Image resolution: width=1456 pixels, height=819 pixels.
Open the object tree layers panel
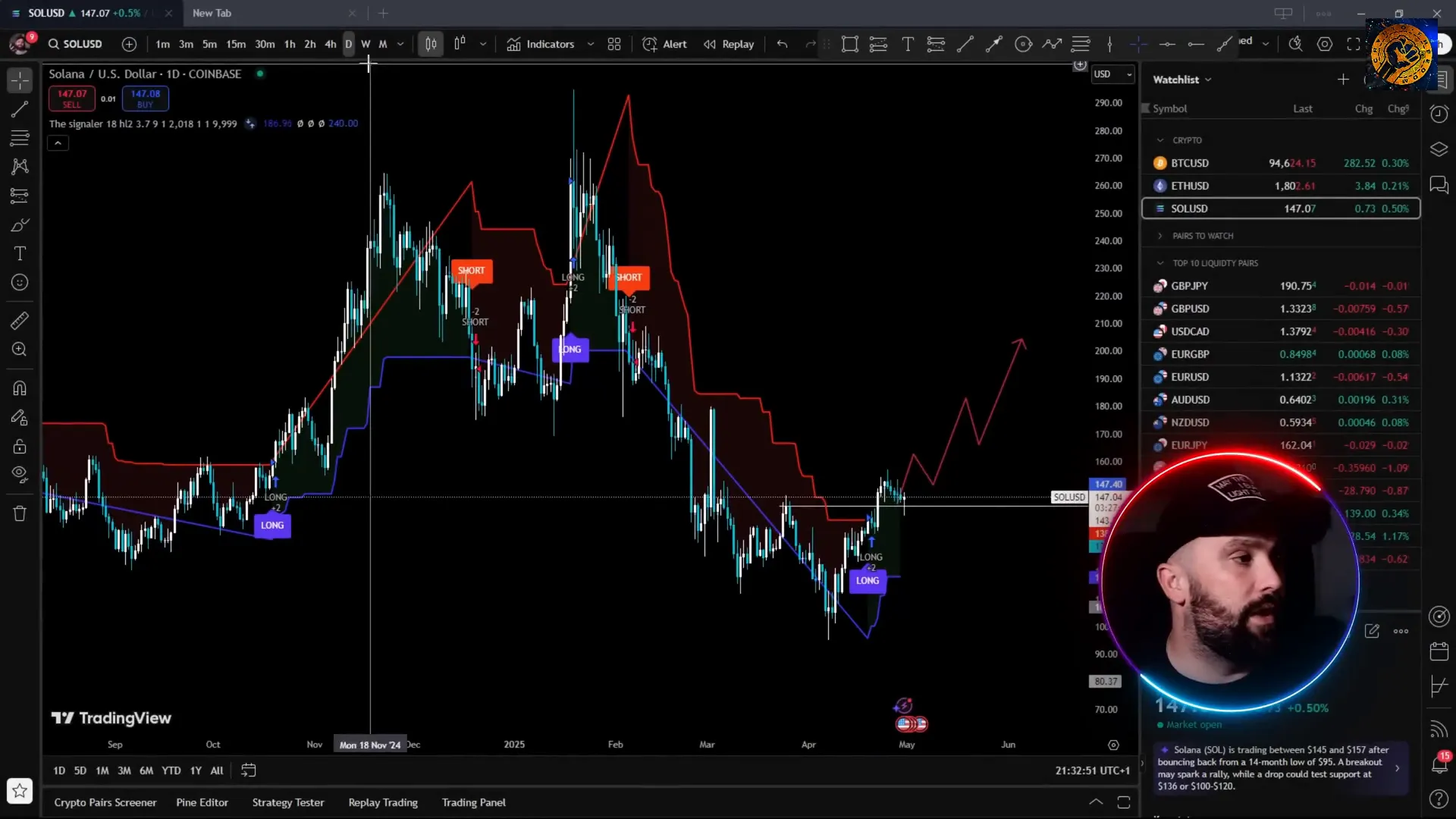click(x=1439, y=149)
